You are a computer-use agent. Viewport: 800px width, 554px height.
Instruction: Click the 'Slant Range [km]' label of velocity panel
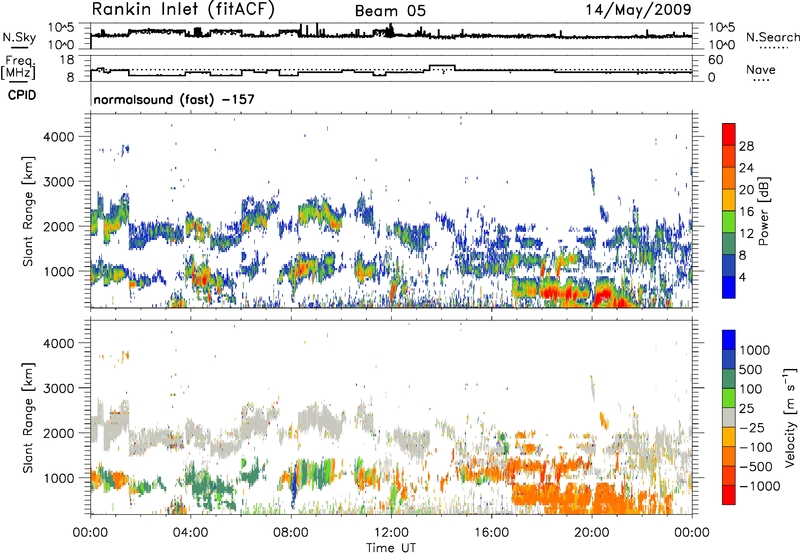(x=28, y=418)
